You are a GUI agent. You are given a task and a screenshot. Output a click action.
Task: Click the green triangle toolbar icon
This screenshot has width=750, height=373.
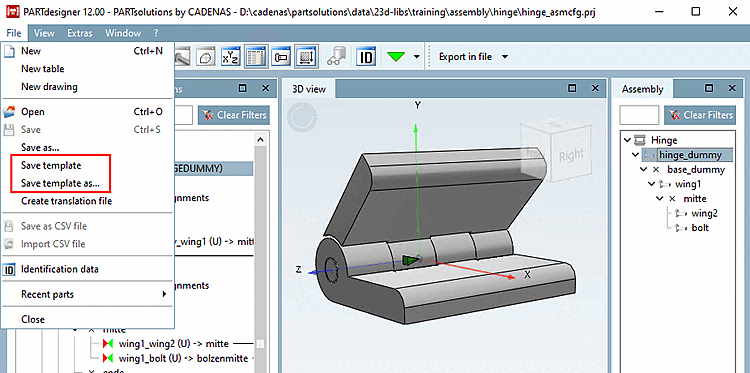(396, 56)
